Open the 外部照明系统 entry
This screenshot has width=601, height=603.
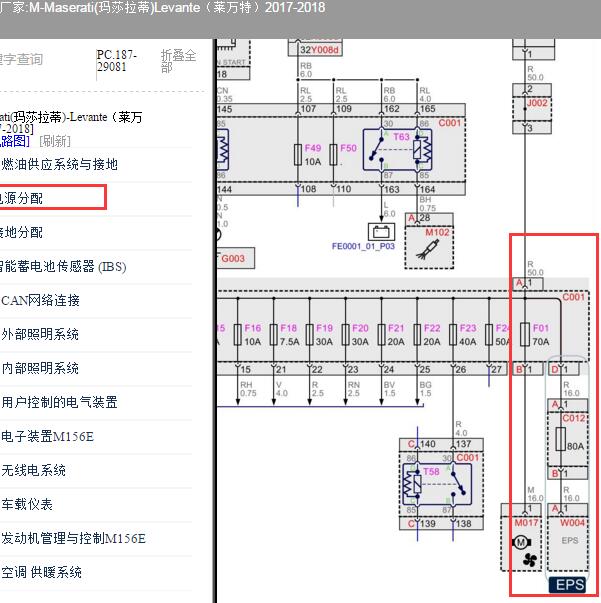tap(40, 334)
